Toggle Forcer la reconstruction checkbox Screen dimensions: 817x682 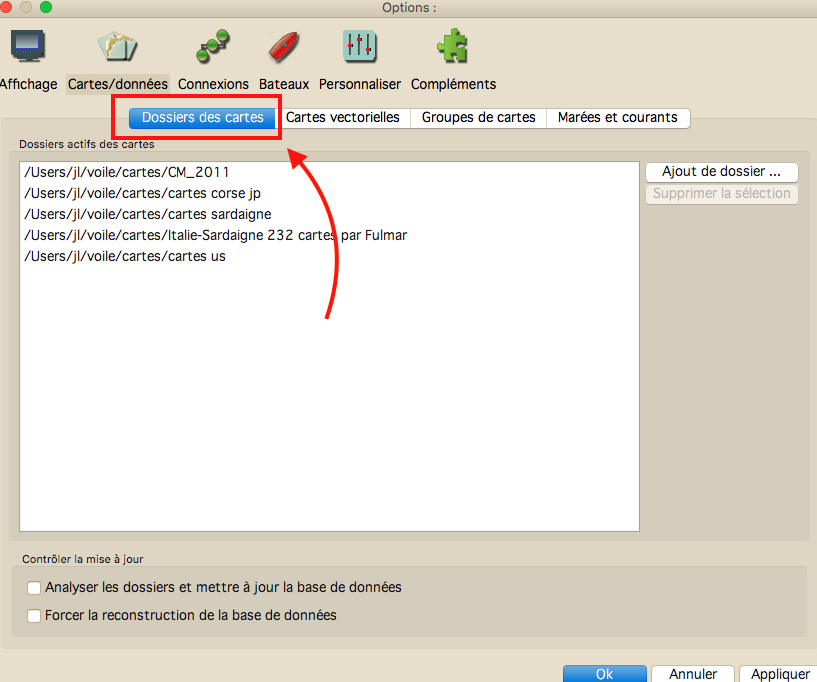pyautogui.click(x=35, y=616)
